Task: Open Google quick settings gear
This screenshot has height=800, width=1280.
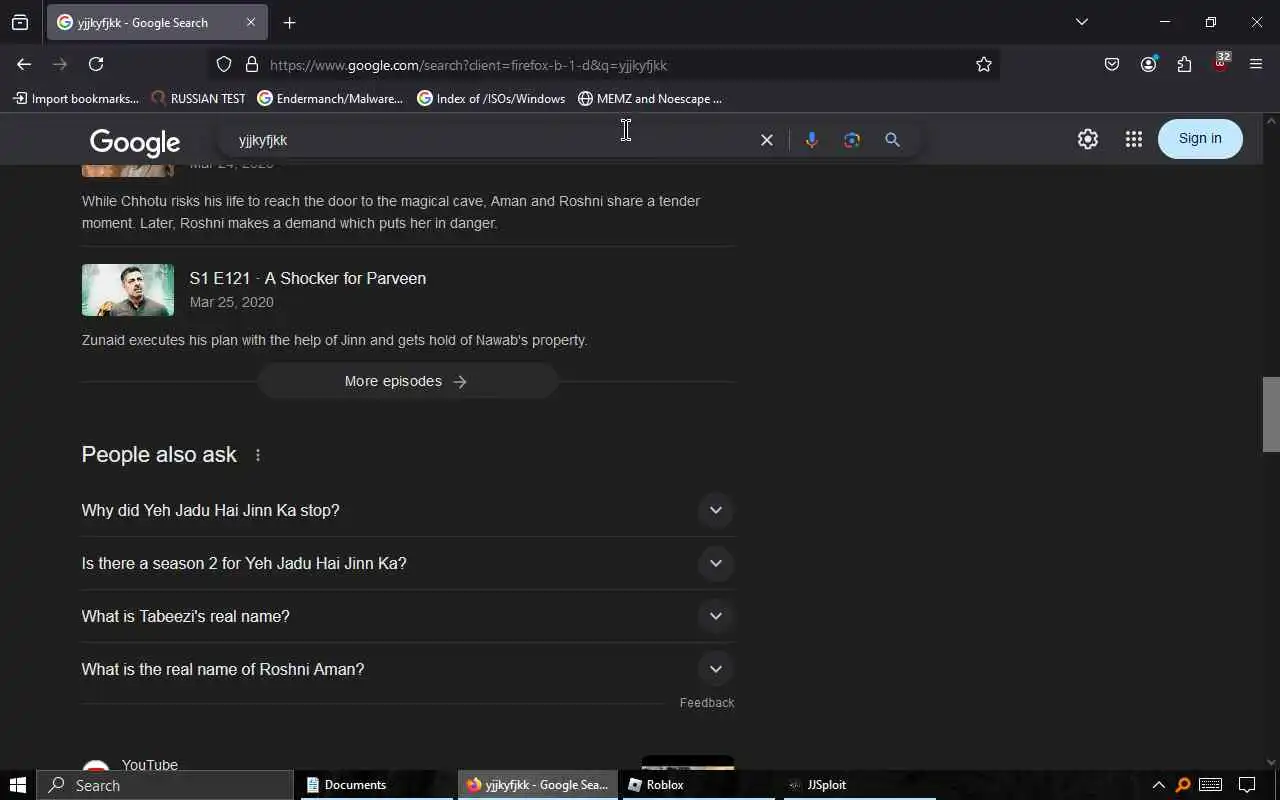Action: 1088,139
